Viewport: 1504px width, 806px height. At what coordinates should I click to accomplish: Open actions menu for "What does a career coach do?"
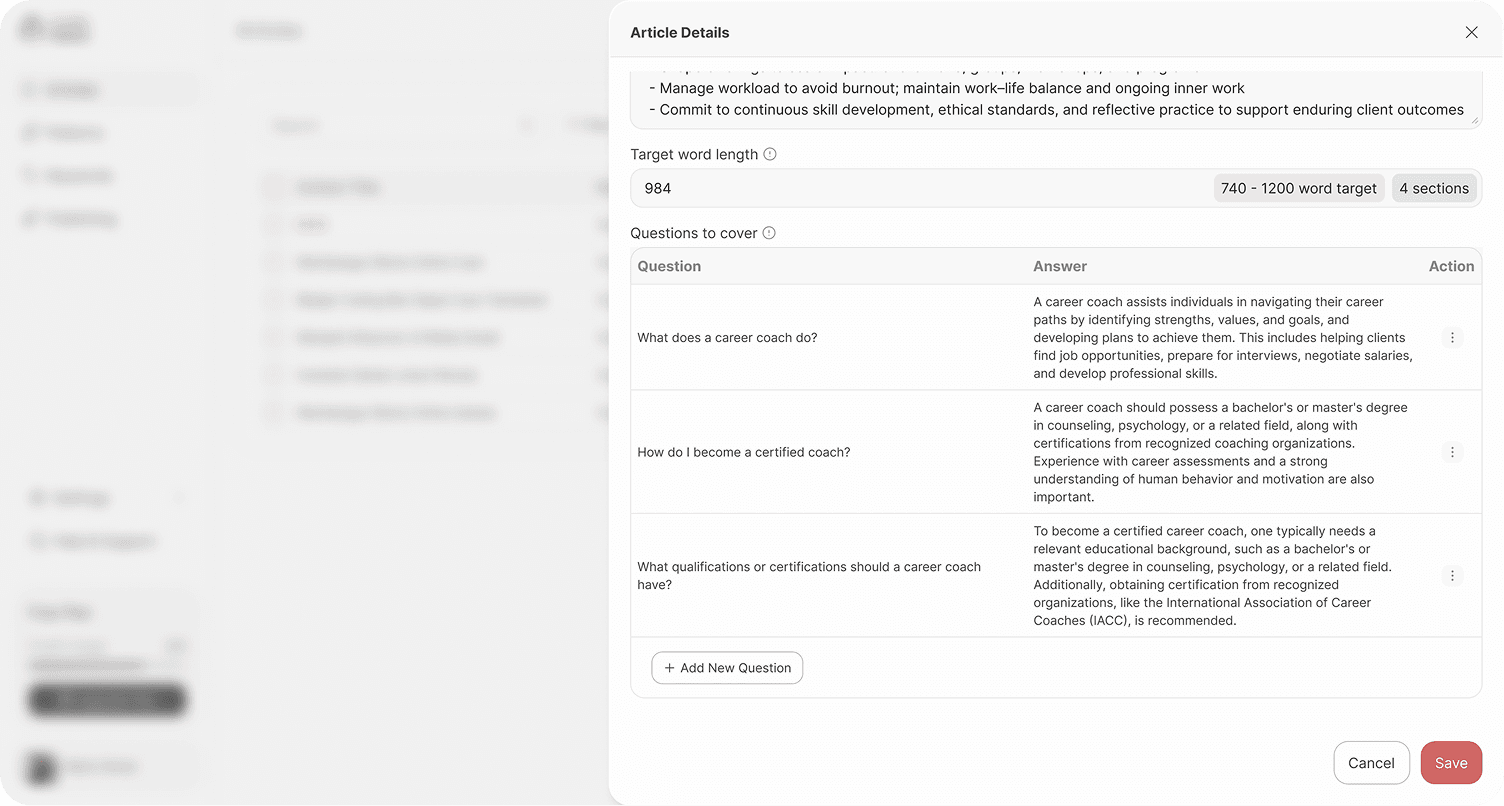click(1452, 337)
